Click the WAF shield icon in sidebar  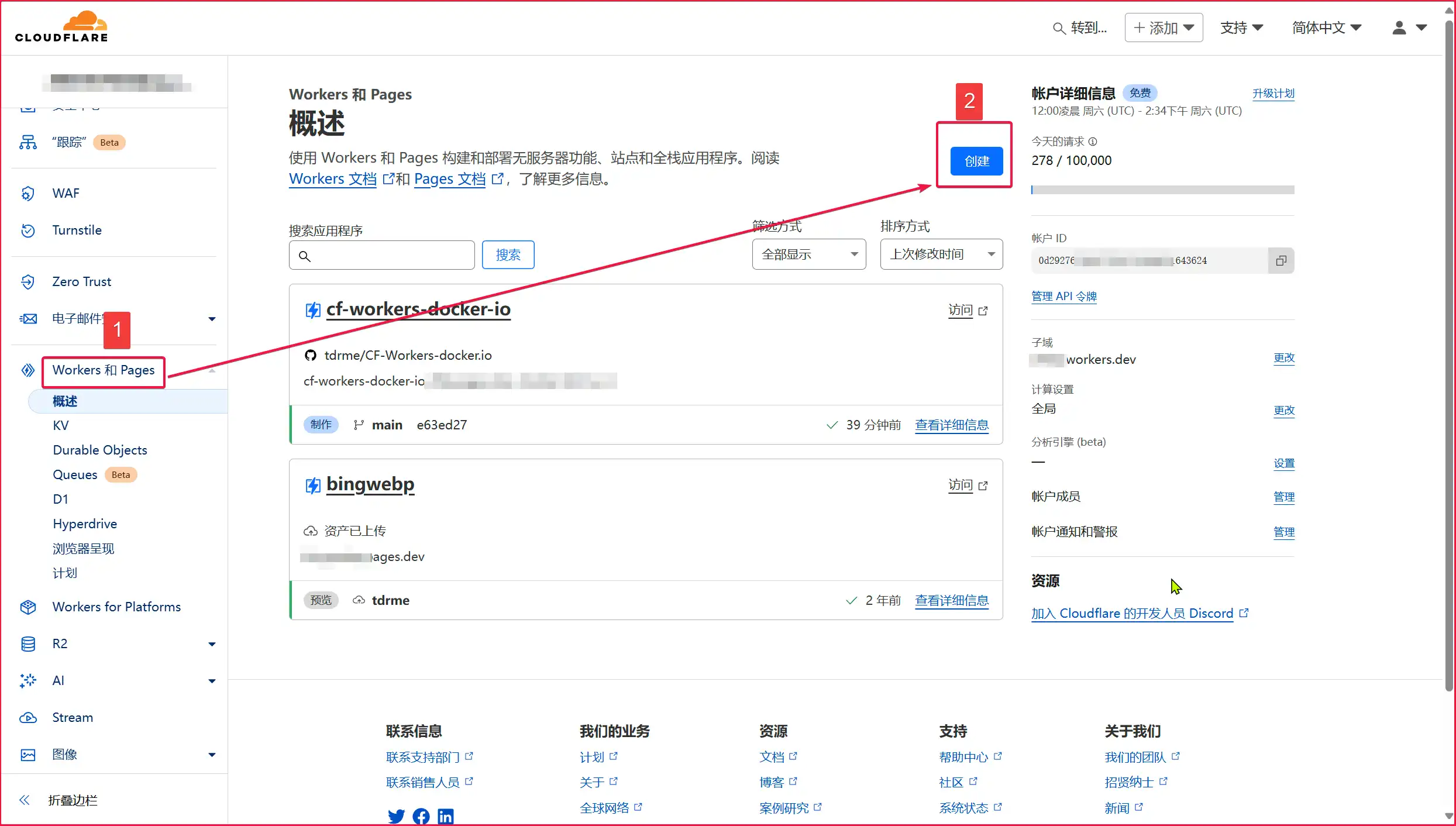tap(28, 194)
